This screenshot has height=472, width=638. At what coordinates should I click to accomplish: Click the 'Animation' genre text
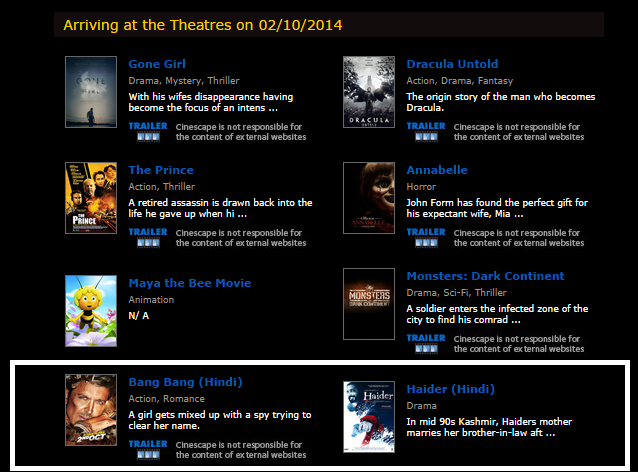[x=151, y=300]
